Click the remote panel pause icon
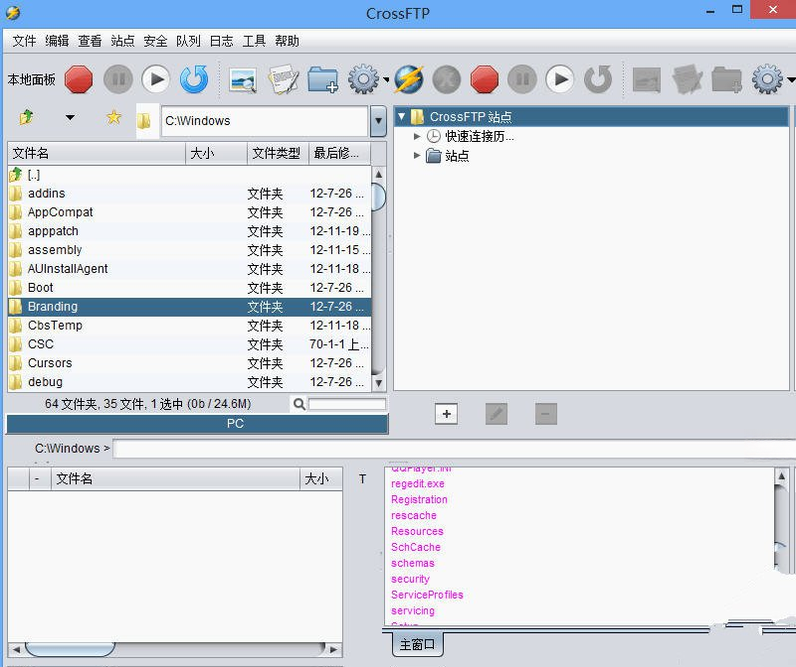The height and width of the screenshot is (667, 796). pyautogui.click(x=522, y=80)
